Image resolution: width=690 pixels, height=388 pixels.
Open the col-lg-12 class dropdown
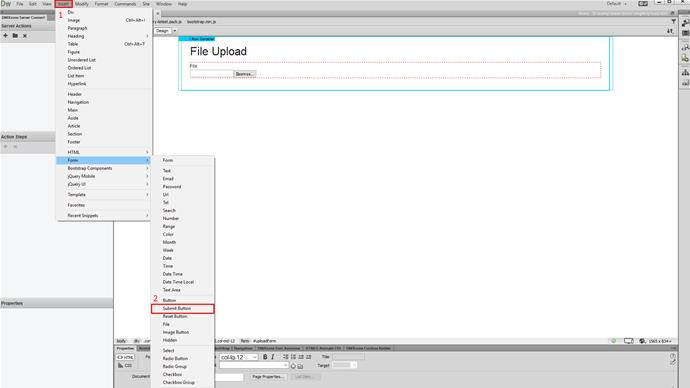(x=255, y=357)
